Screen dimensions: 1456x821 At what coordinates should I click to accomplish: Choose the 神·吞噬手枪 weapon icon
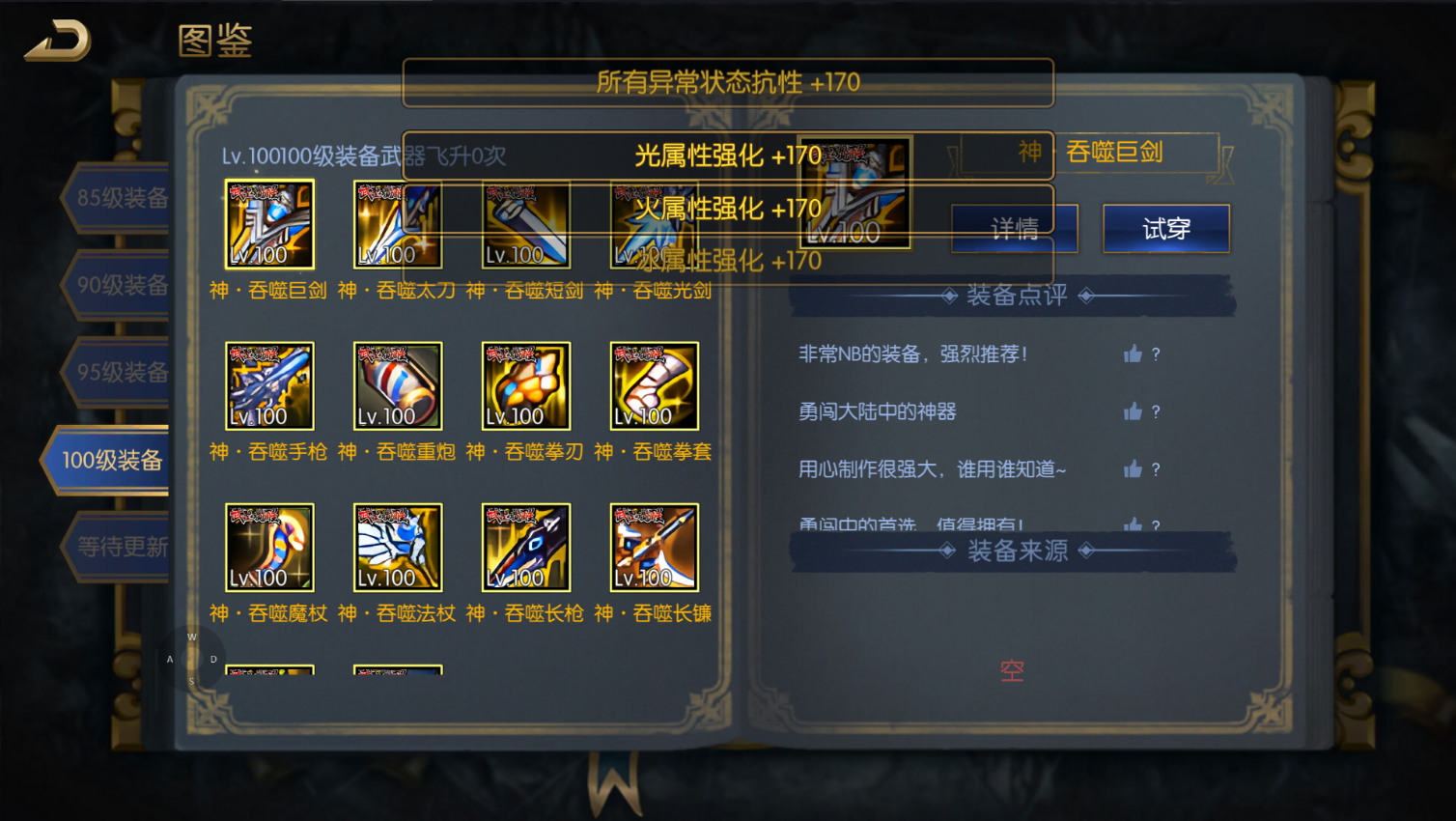click(269, 385)
